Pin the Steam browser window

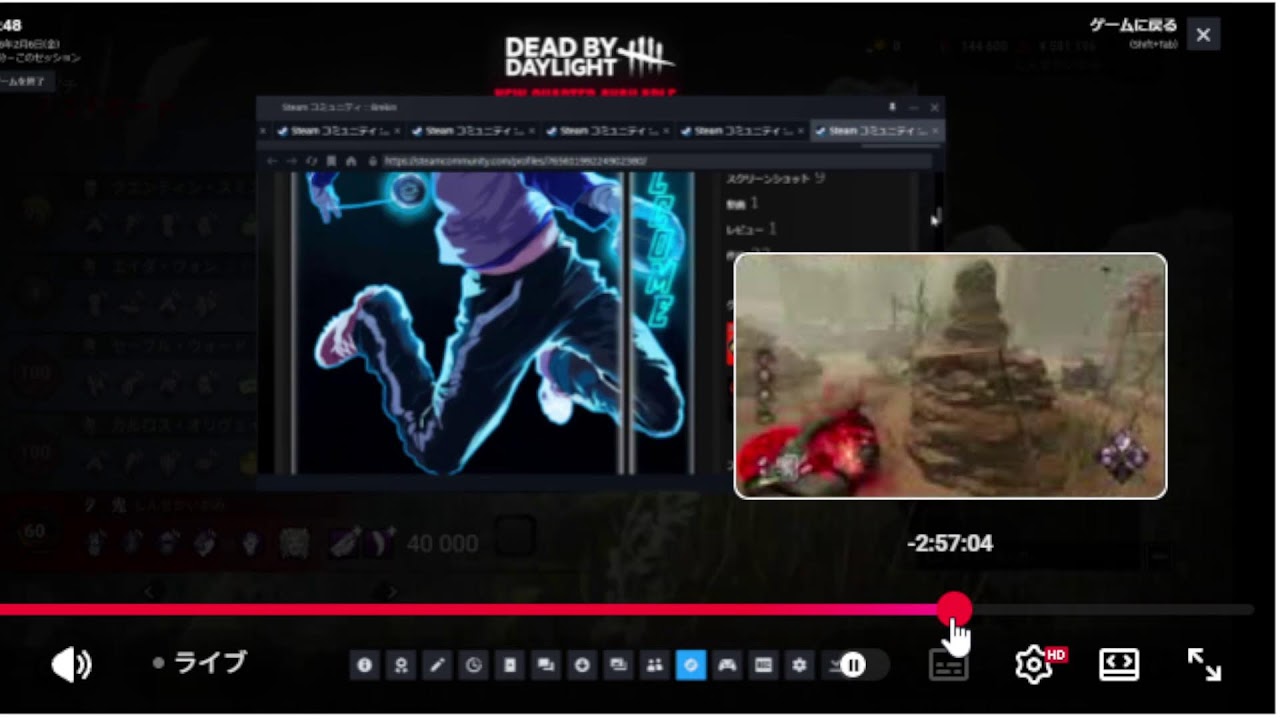[892, 106]
